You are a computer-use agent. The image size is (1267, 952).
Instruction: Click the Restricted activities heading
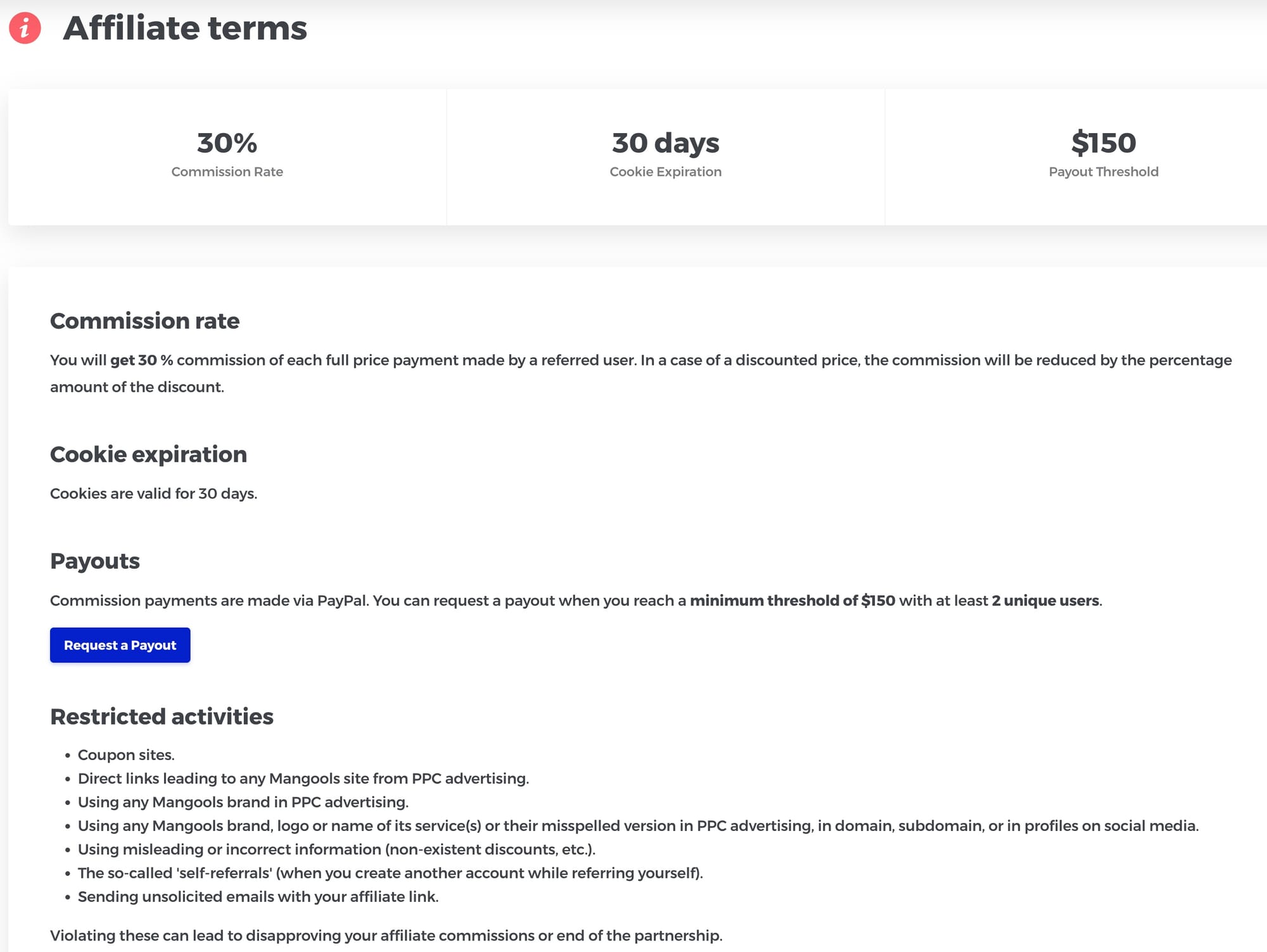(162, 717)
